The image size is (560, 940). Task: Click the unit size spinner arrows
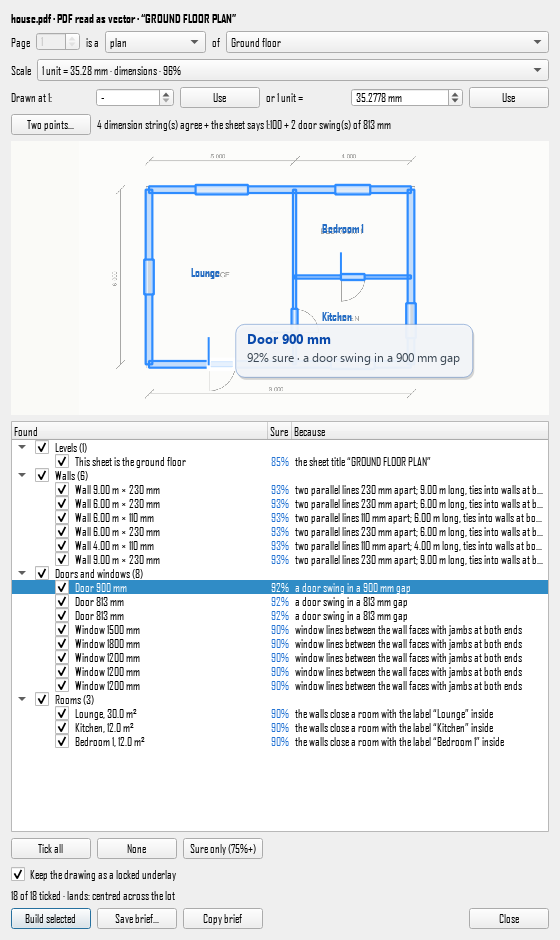[x=455, y=98]
